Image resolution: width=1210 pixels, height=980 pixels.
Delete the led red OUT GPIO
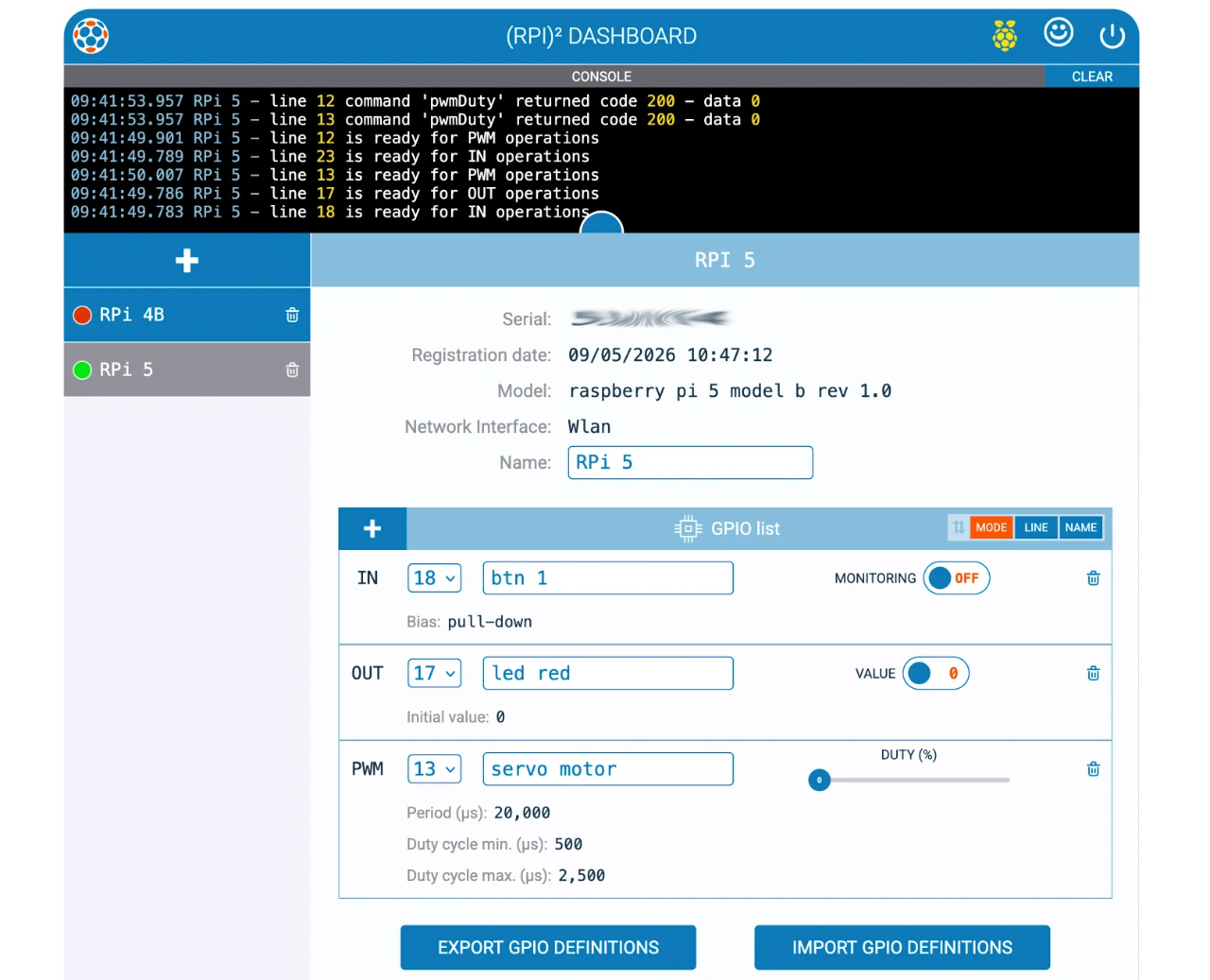pyautogui.click(x=1094, y=673)
